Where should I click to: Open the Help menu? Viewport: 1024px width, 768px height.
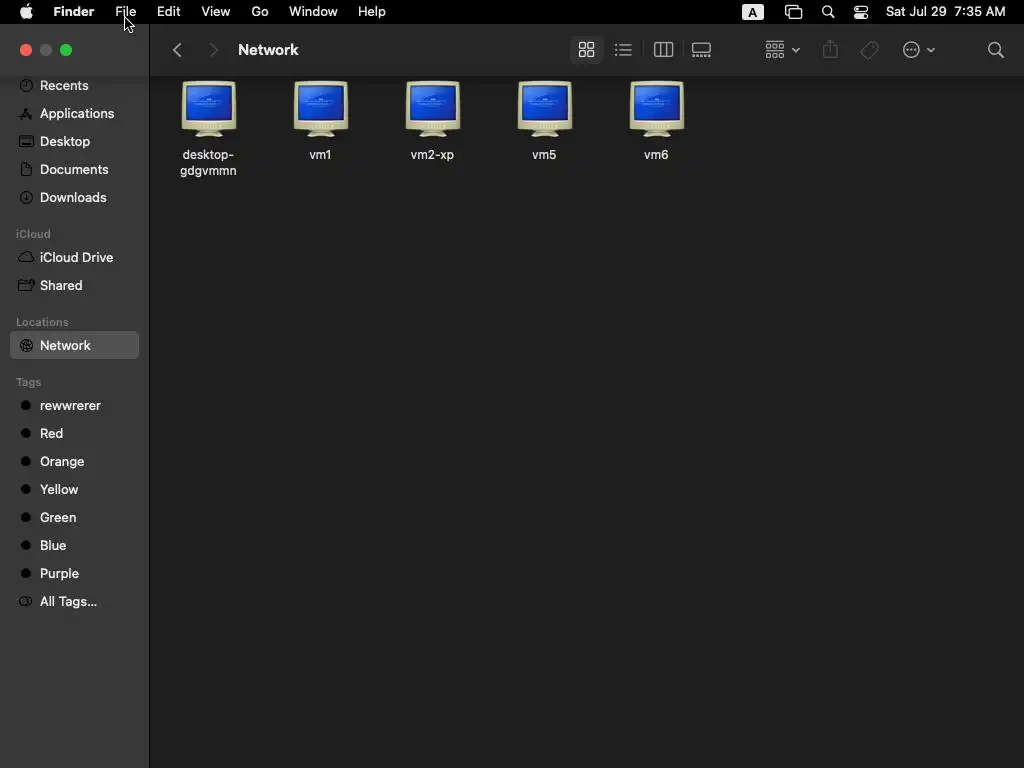[x=372, y=12]
